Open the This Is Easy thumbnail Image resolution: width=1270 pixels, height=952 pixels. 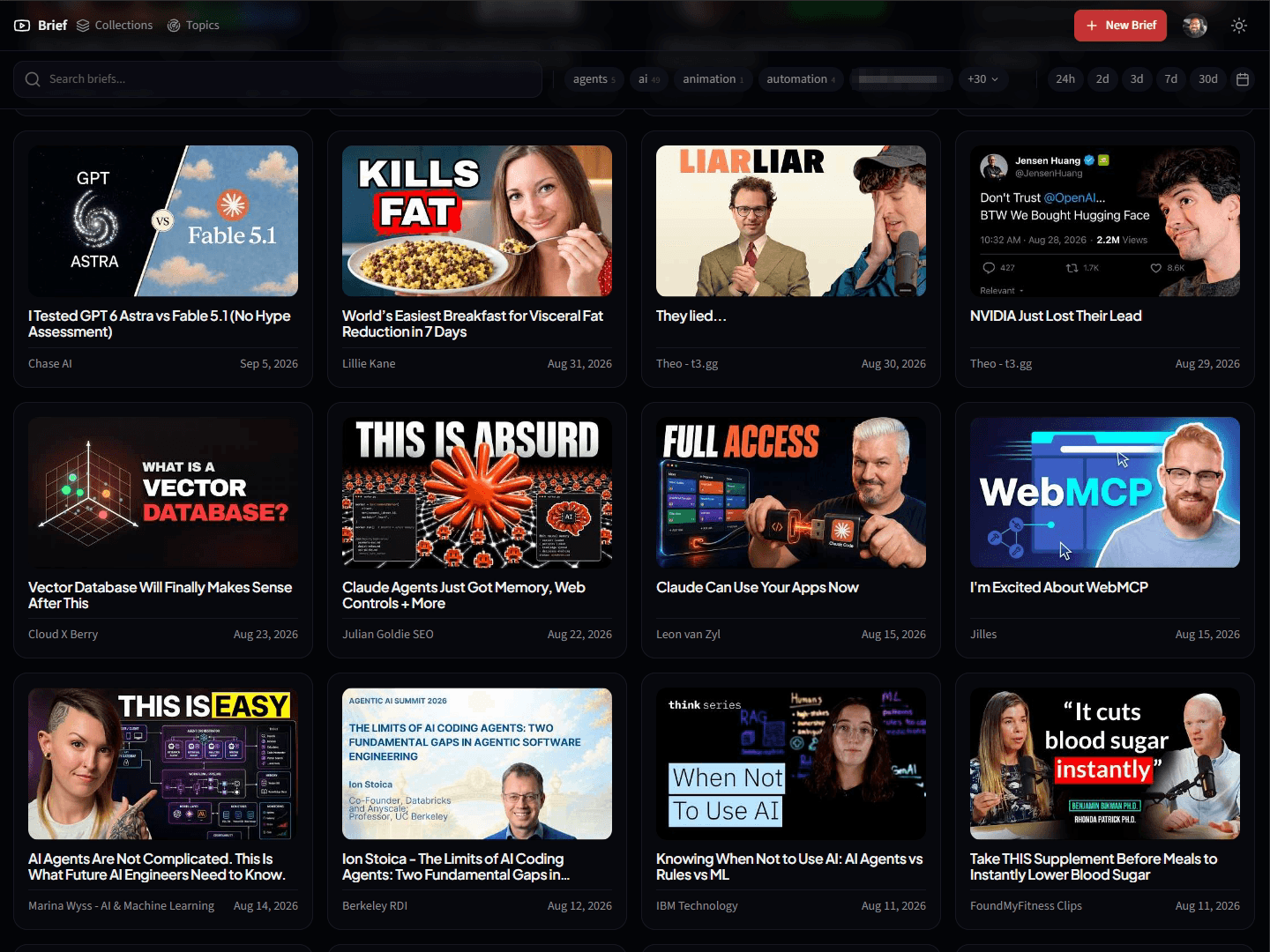click(x=163, y=764)
